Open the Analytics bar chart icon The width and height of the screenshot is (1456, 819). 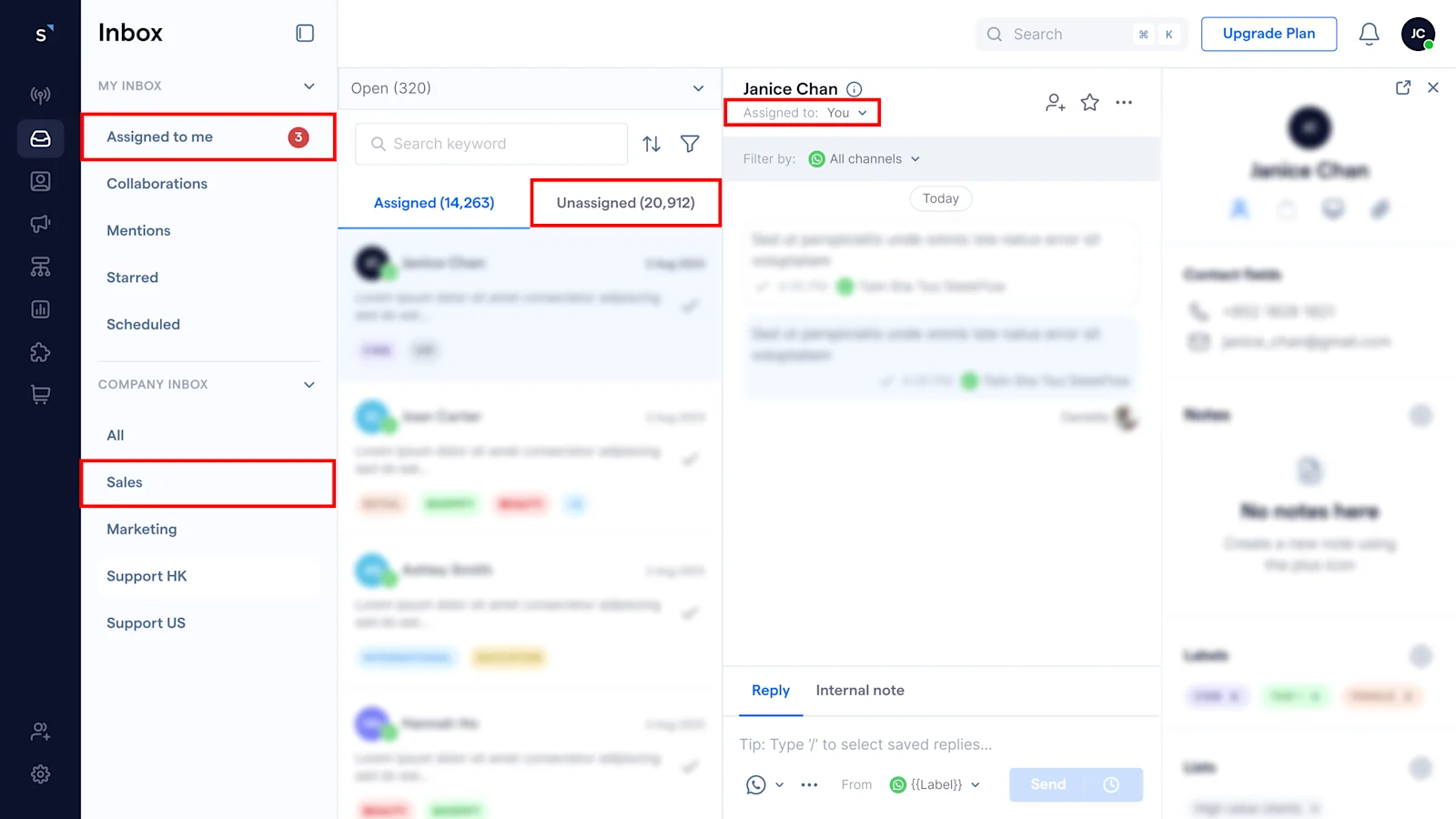click(40, 308)
